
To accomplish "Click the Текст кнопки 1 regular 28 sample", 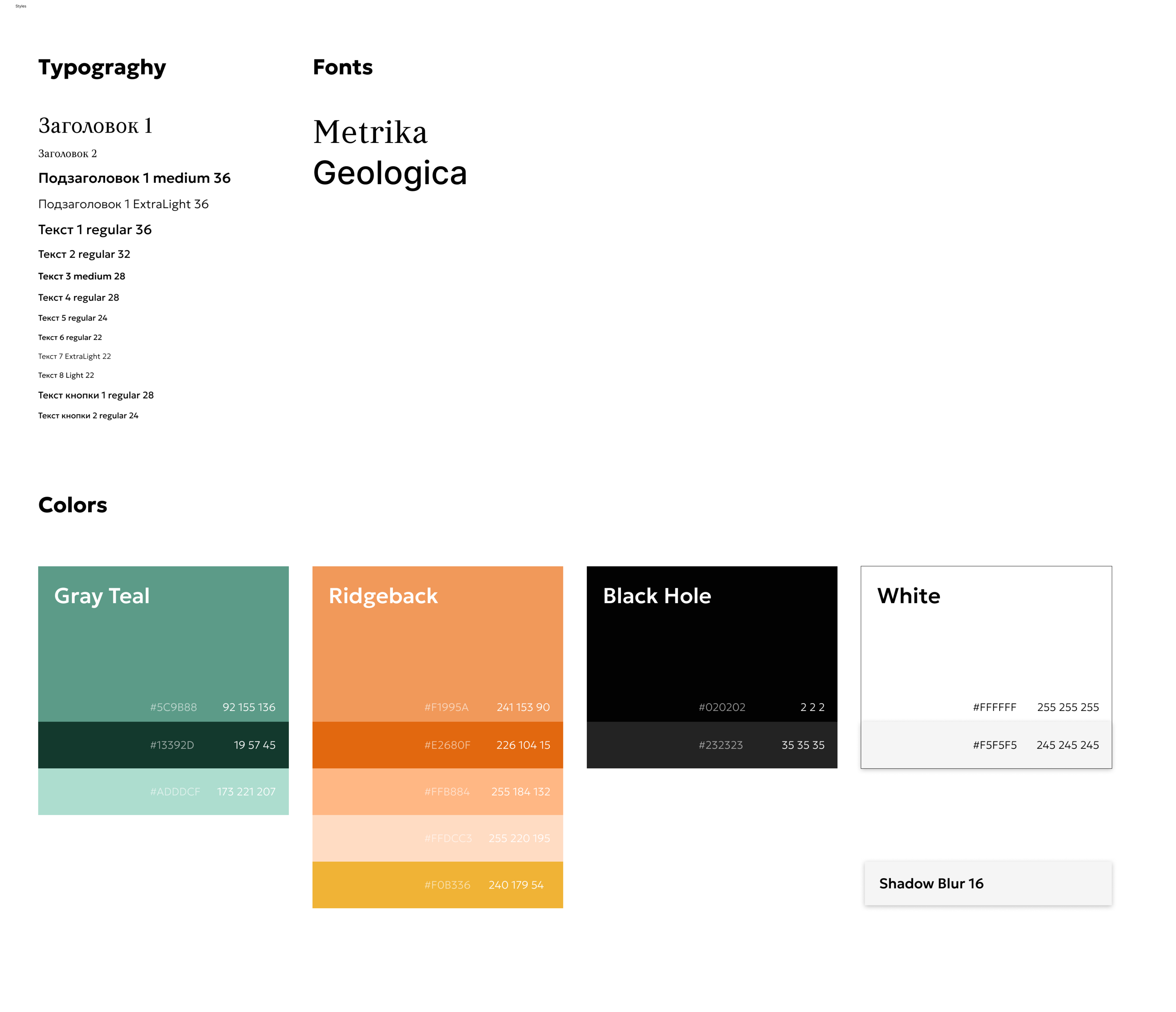I will 95,395.
